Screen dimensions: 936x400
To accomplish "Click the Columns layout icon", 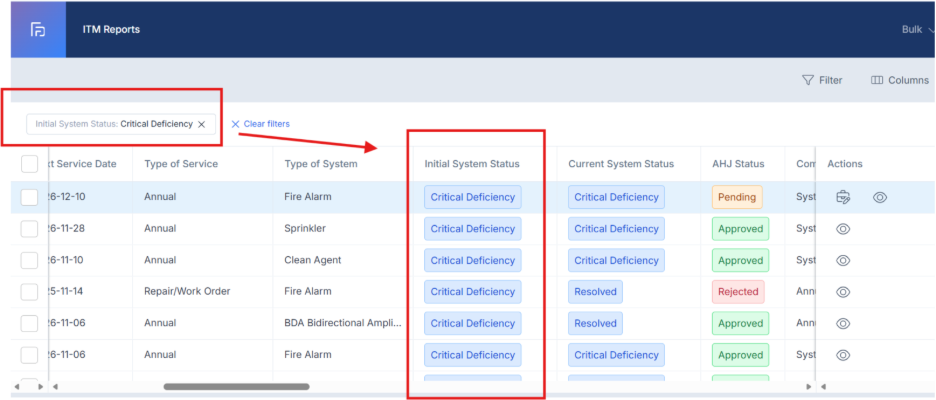I will click(877, 80).
